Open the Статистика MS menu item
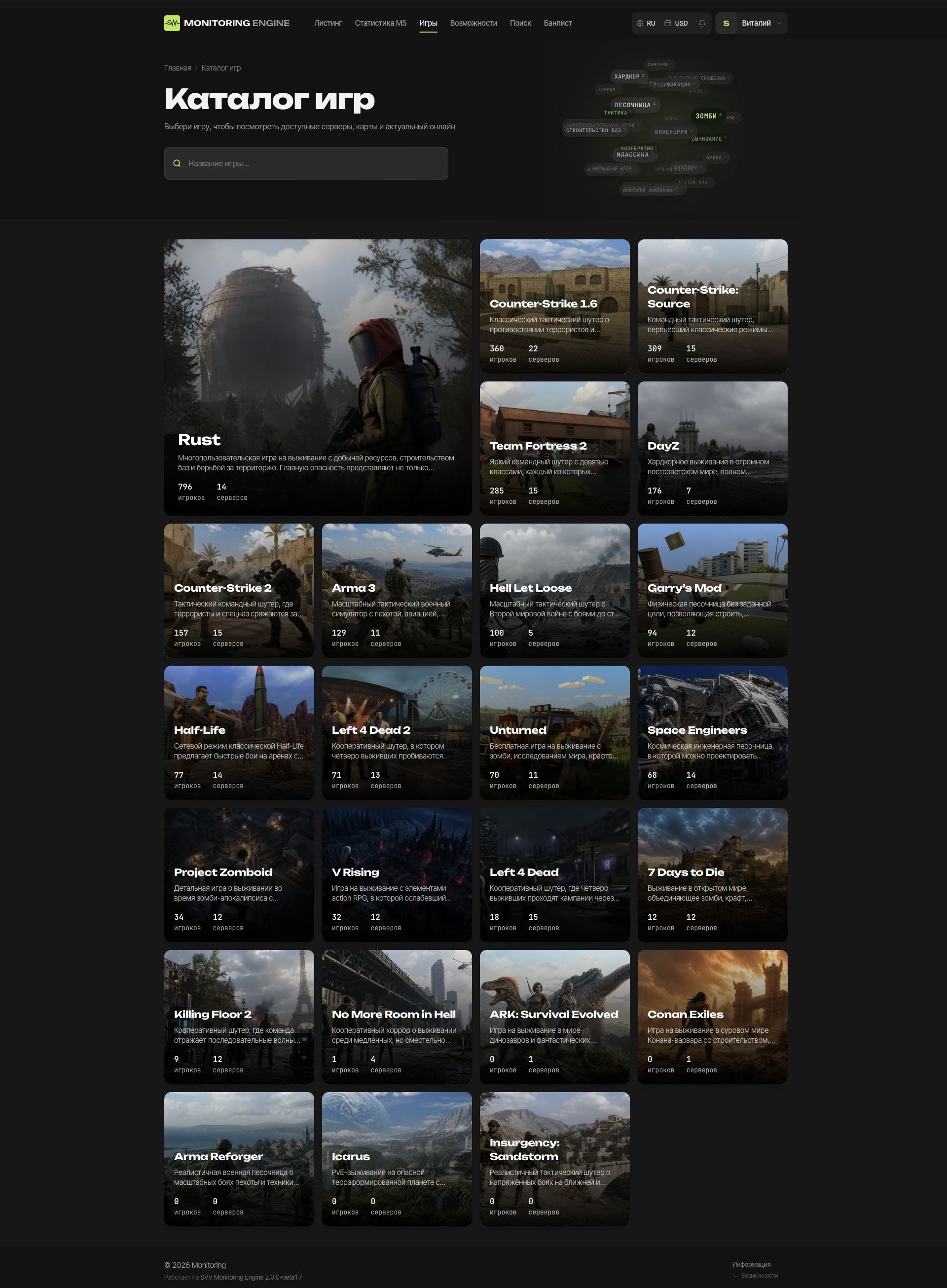947x1288 pixels. (x=381, y=23)
